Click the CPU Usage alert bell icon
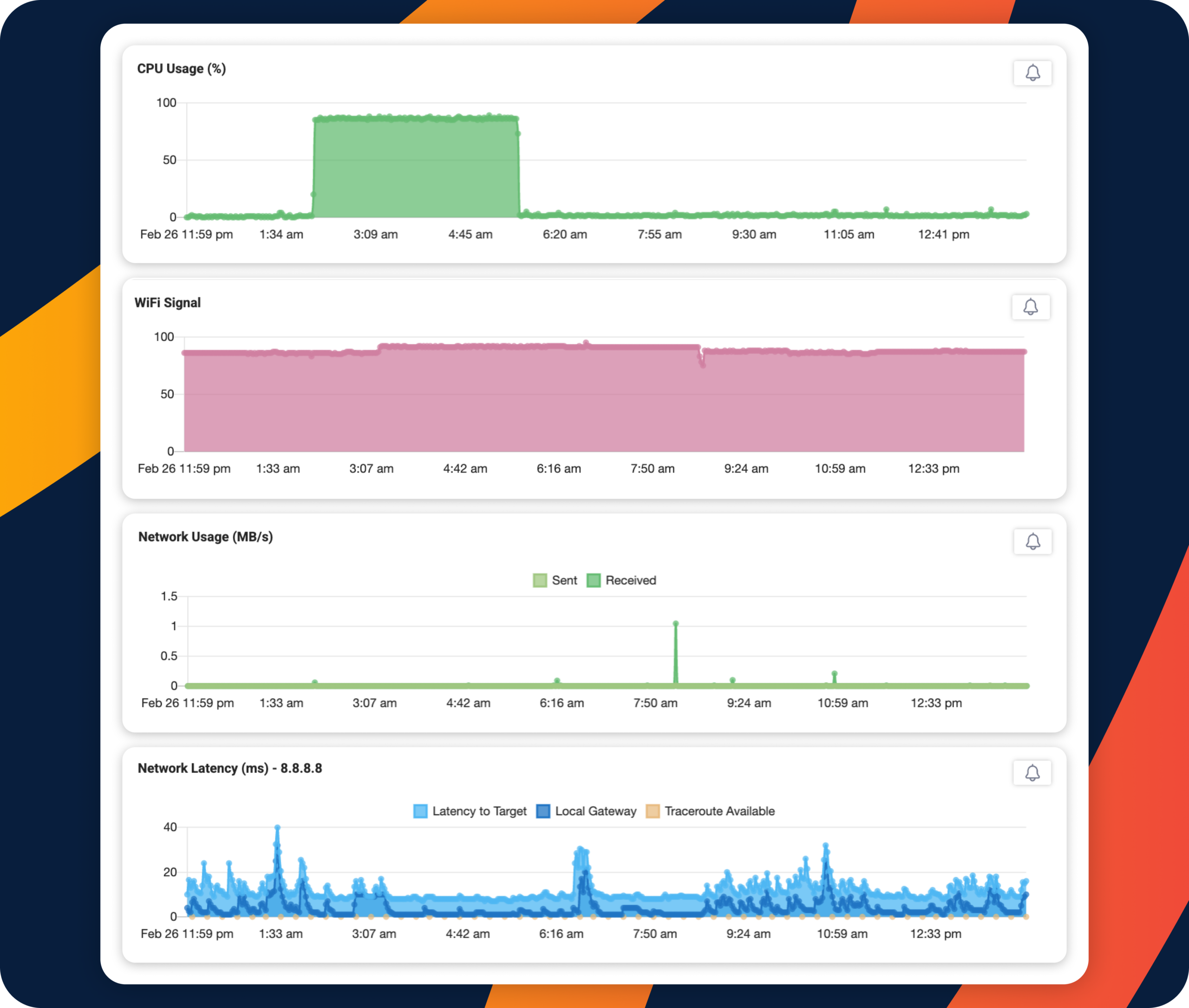This screenshot has width=1189, height=1008. [x=1032, y=73]
